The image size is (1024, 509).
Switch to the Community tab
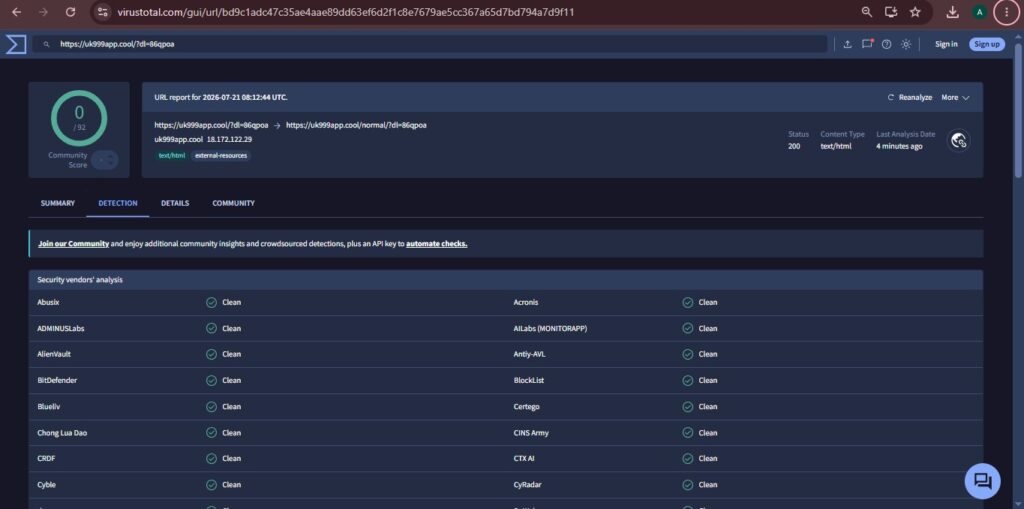point(233,203)
